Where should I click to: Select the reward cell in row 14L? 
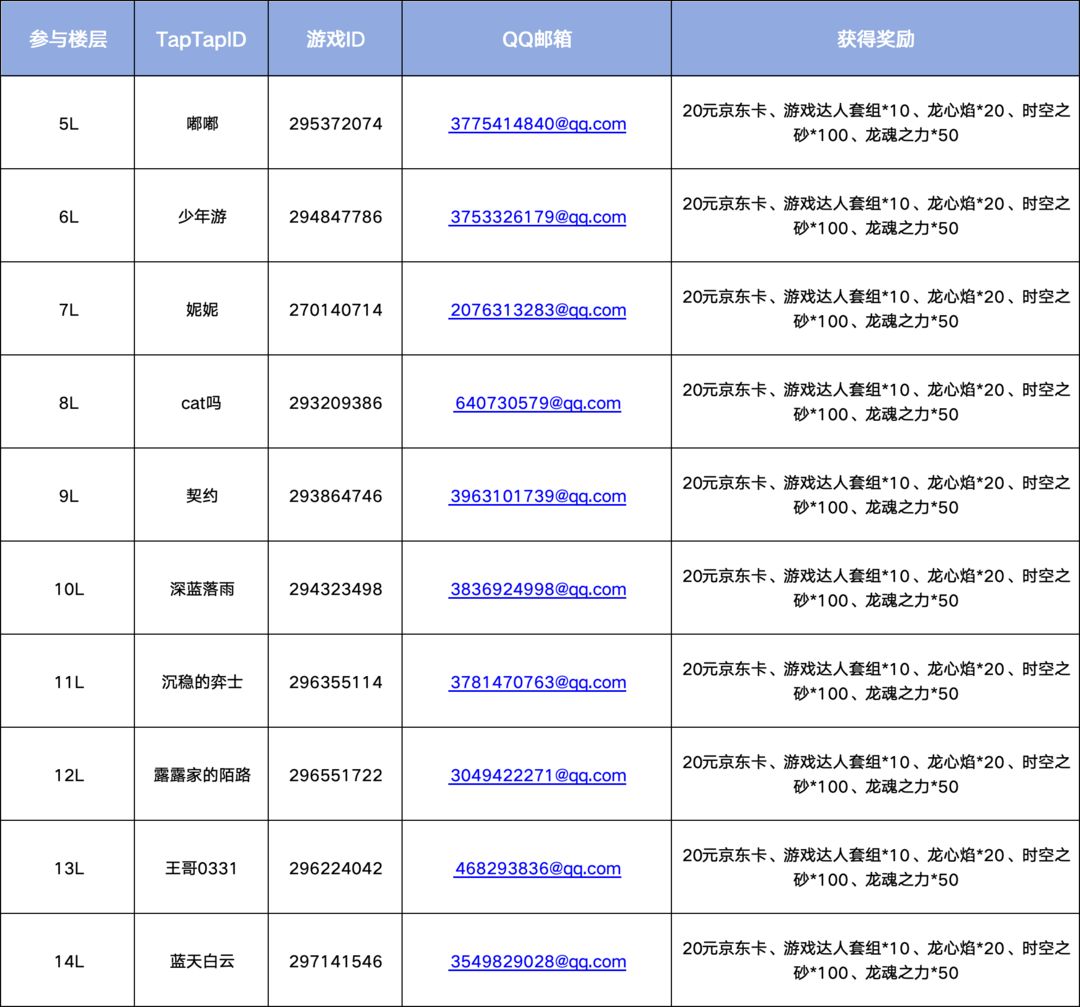[875, 960]
